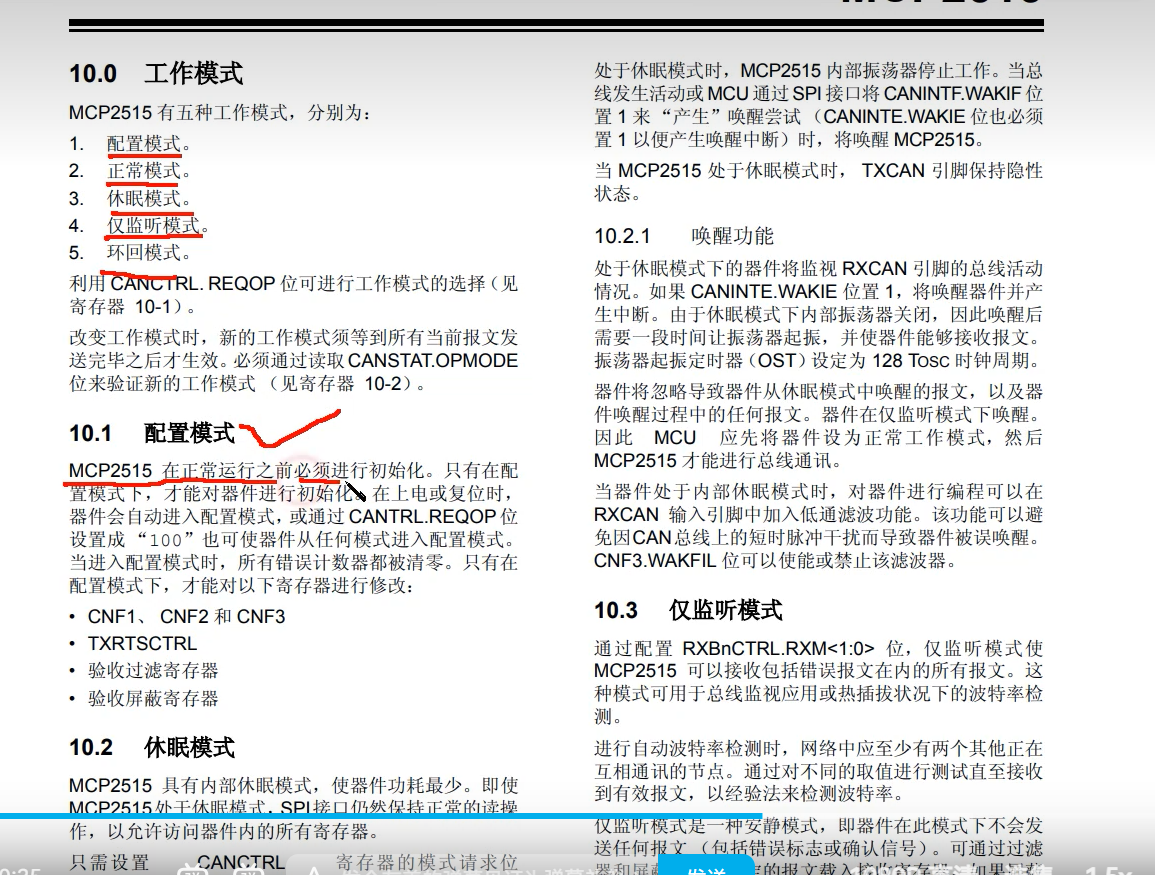Click the subsection heading "10.2.1 唤醒功能"
Viewport: 1155px width, 875px height.
pos(684,236)
